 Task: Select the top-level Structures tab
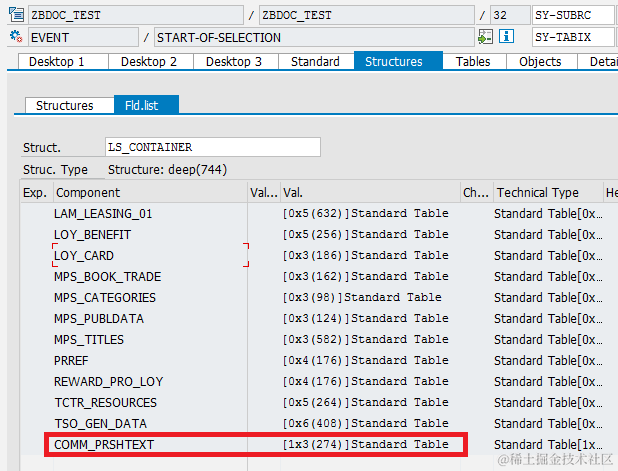coord(398,61)
